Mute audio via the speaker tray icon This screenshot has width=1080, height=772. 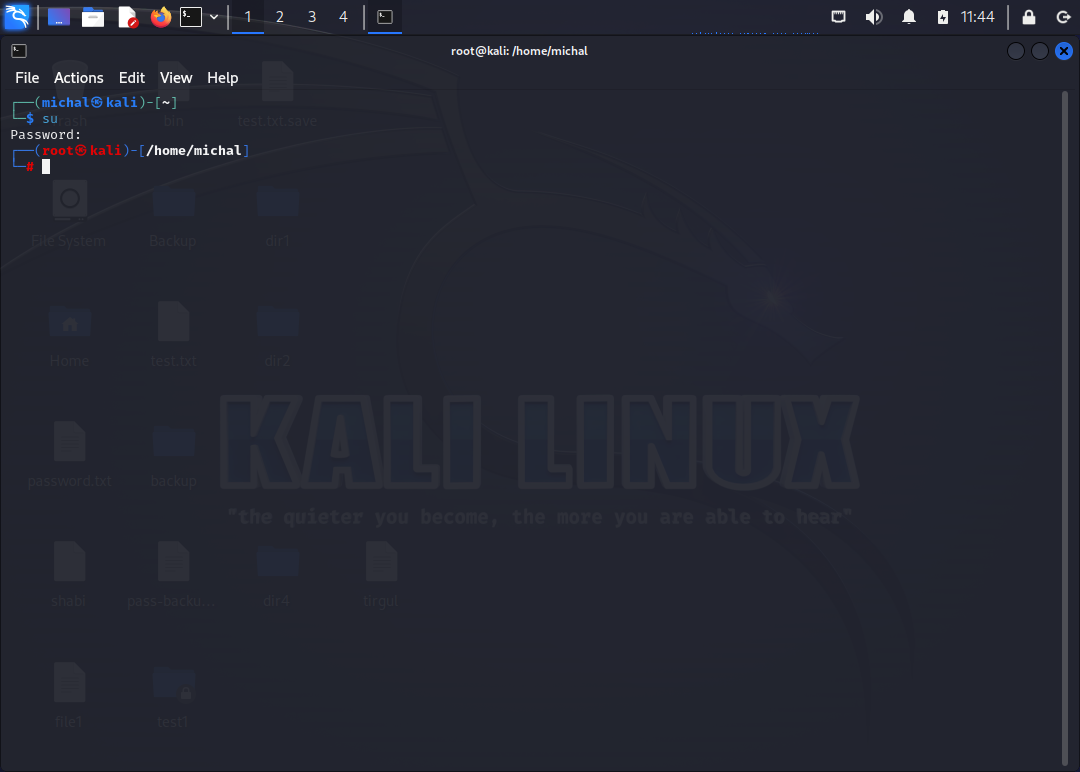pyautogui.click(x=873, y=16)
